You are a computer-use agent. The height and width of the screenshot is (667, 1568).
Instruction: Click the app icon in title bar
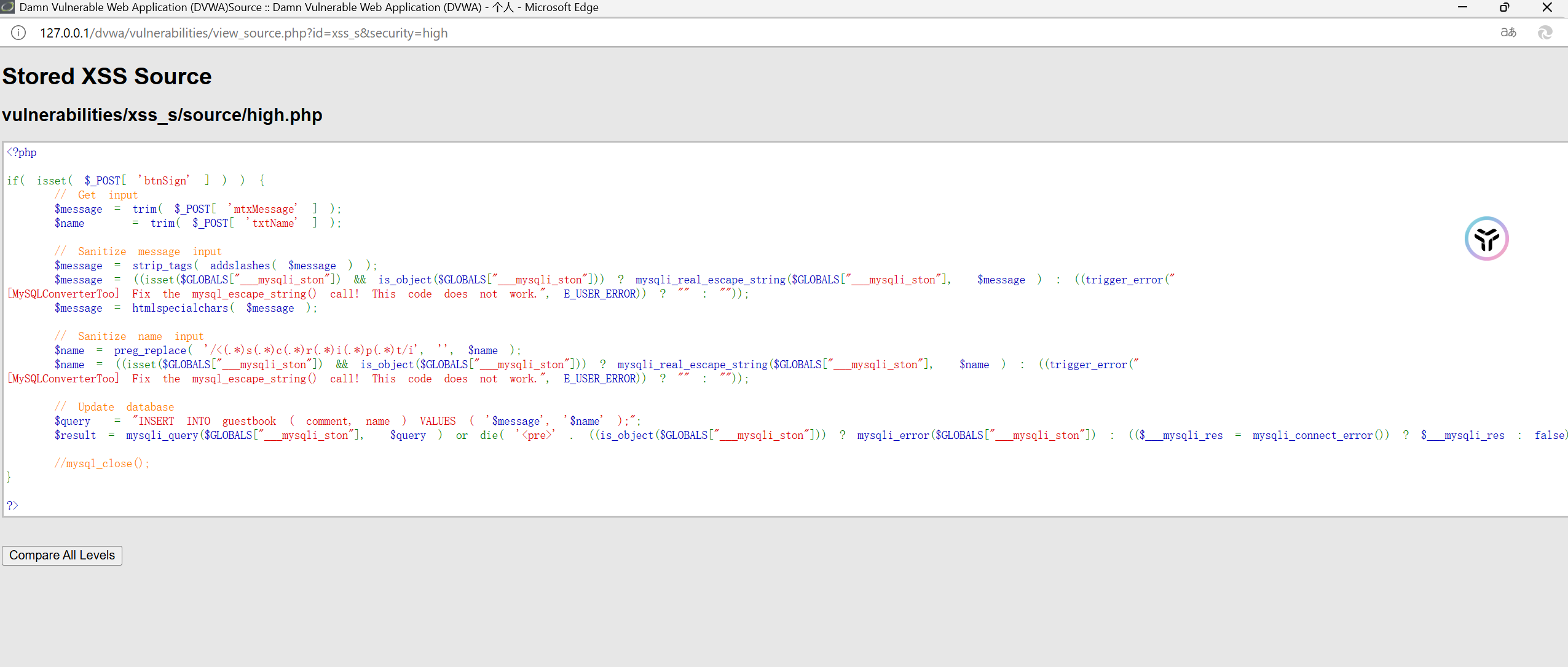click(x=8, y=7)
